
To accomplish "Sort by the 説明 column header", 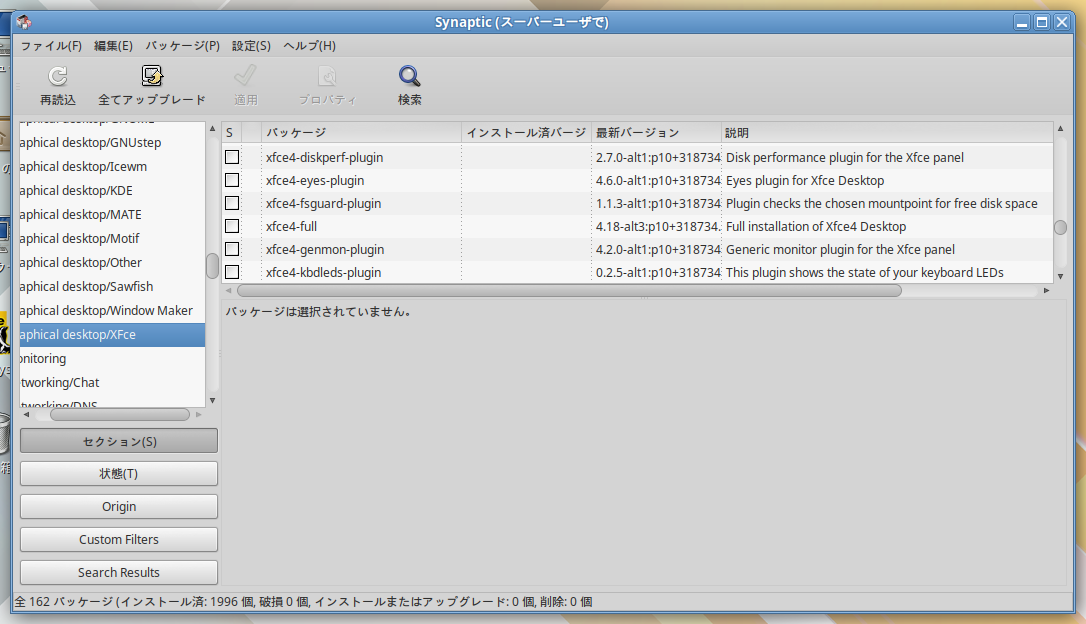I will point(887,132).
